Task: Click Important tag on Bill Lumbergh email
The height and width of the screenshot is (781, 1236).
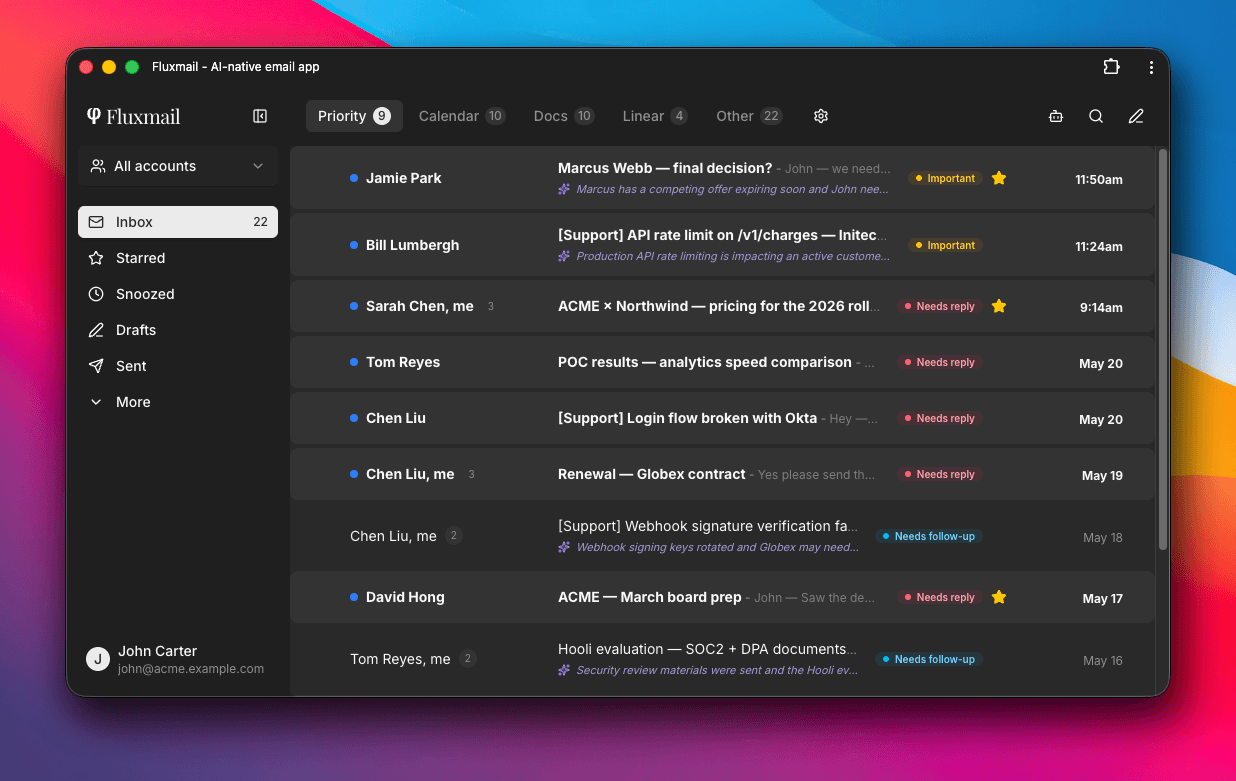Action: tap(945, 245)
